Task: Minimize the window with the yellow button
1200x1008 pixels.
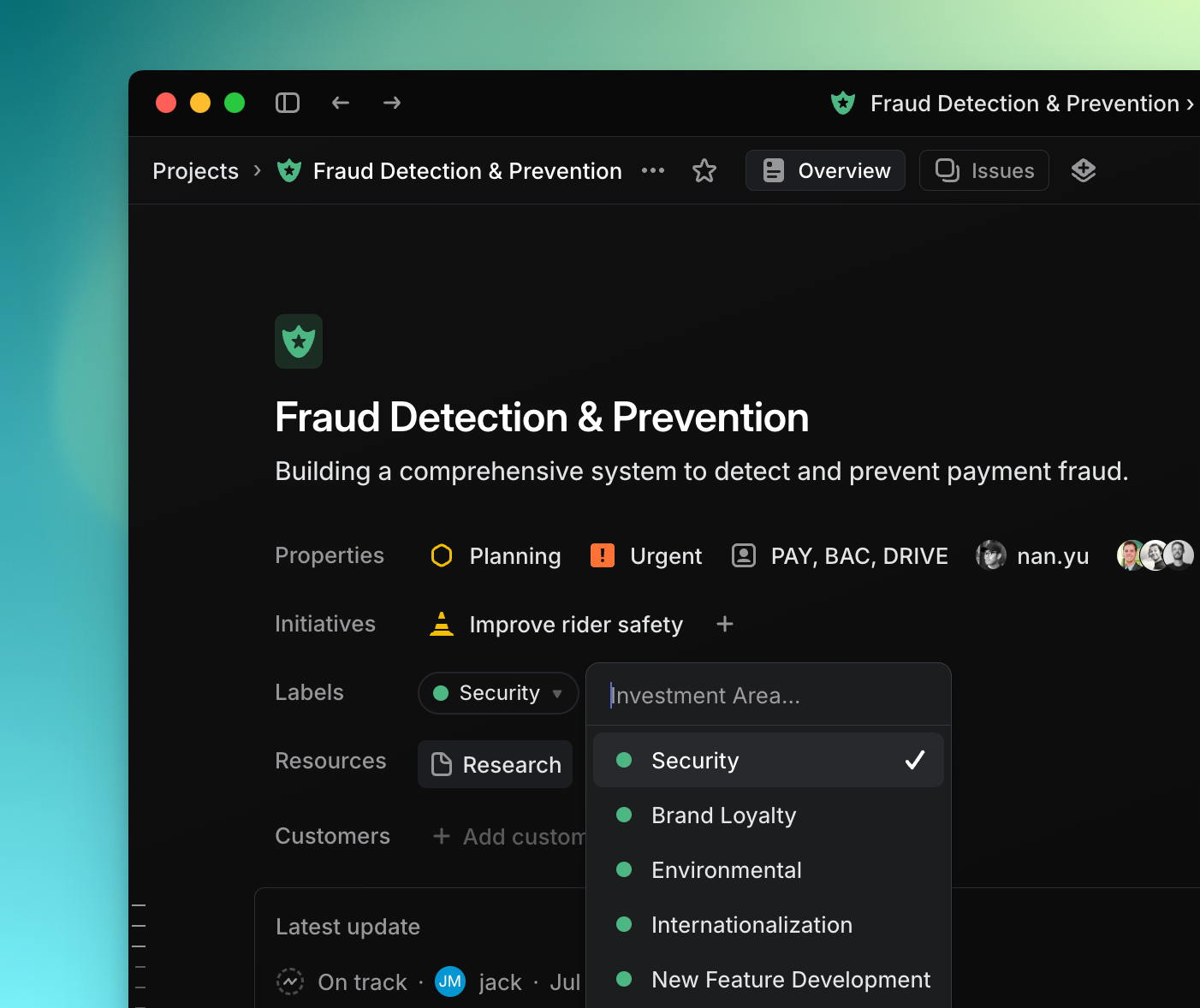Action: [x=200, y=103]
